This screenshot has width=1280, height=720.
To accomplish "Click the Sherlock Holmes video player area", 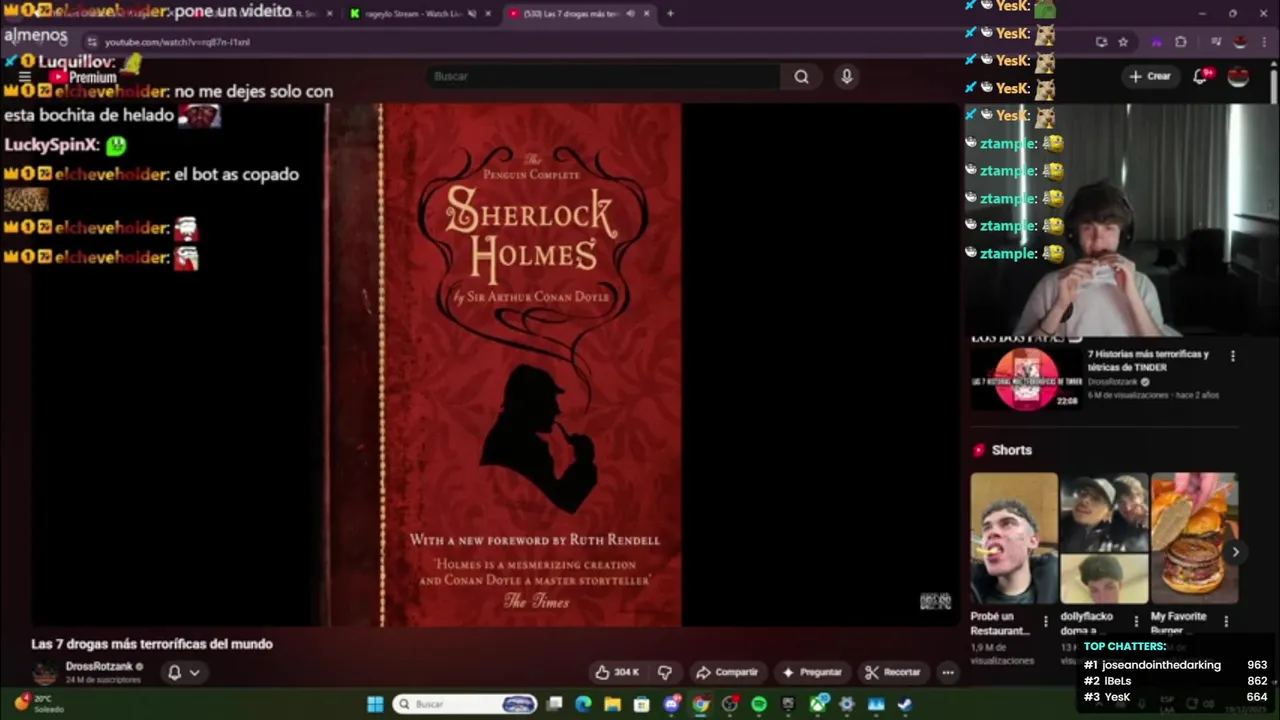I will pos(495,365).
